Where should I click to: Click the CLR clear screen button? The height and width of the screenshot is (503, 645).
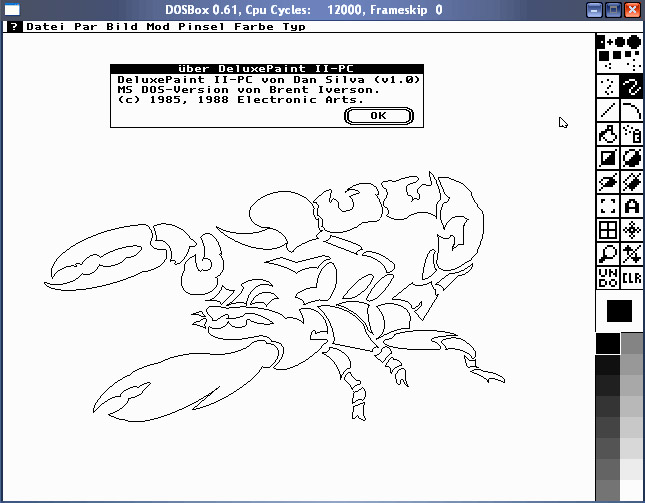[631, 277]
